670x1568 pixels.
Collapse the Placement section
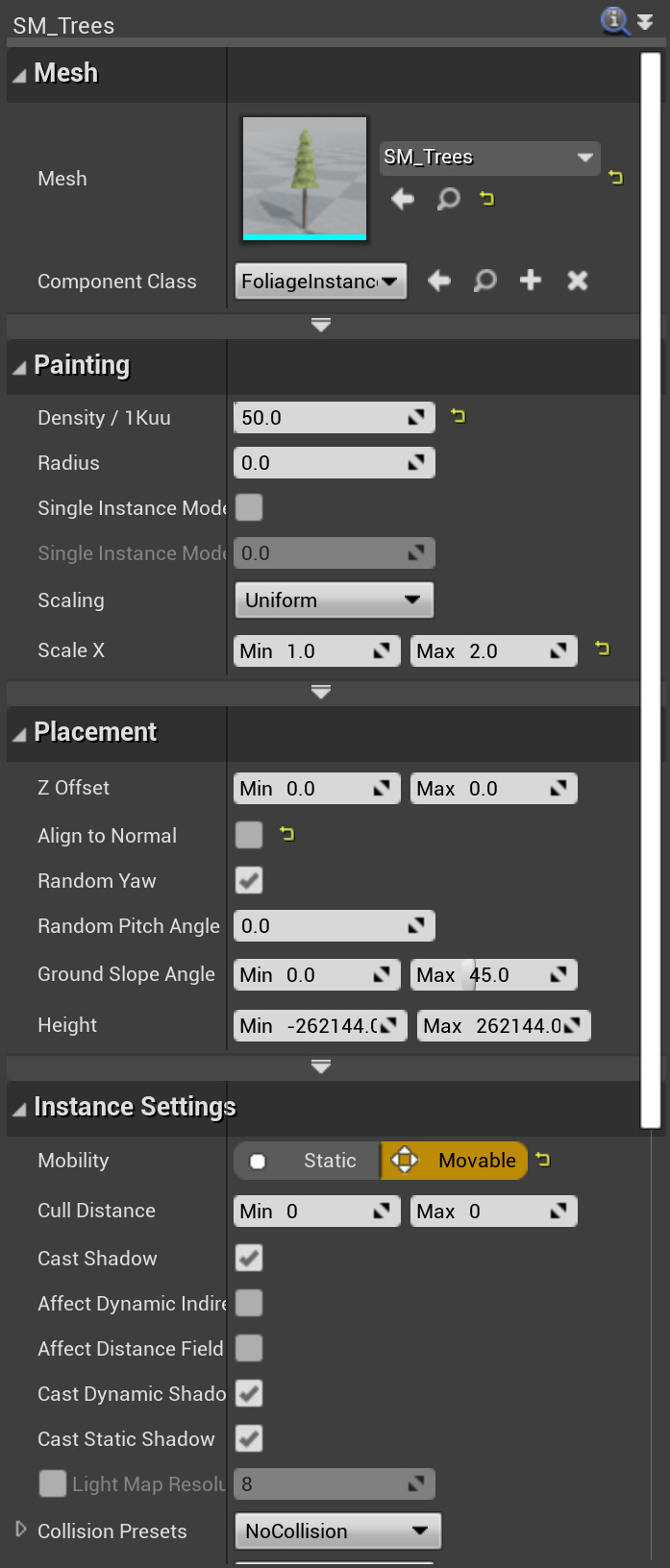click(x=19, y=734)
